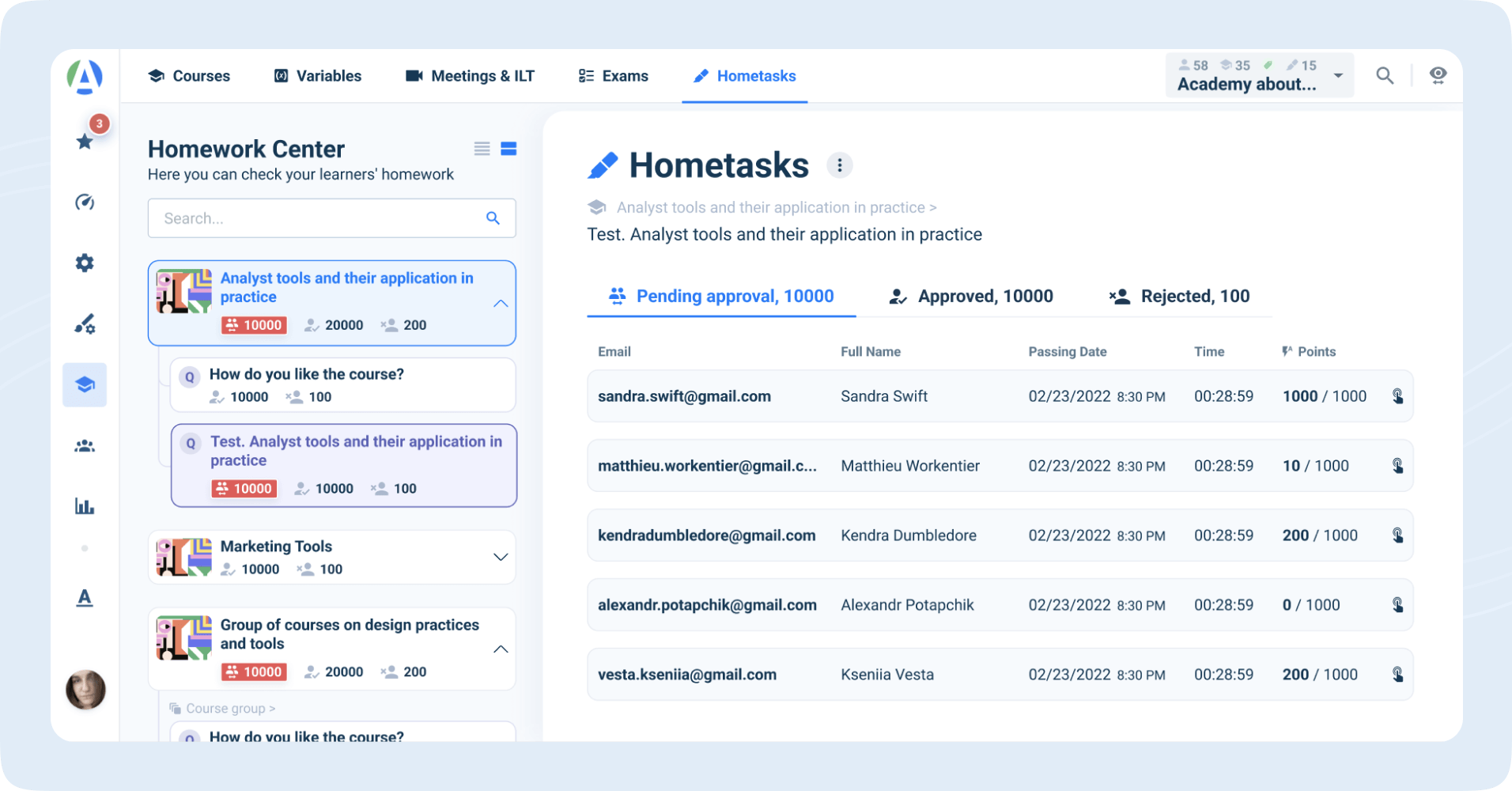Open the Exams tab
Screen dimensions: 1512x791
[613, 76]
